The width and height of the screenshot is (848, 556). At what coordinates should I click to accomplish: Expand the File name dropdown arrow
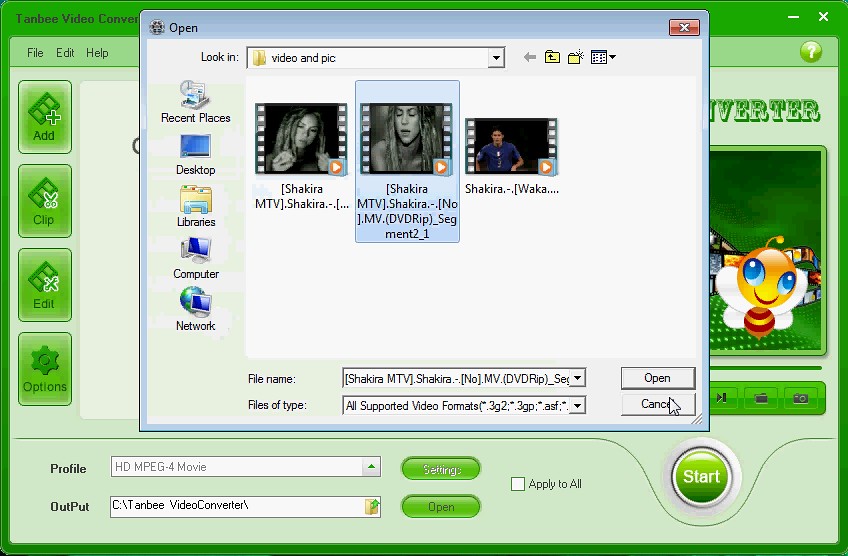pos(578,378)
